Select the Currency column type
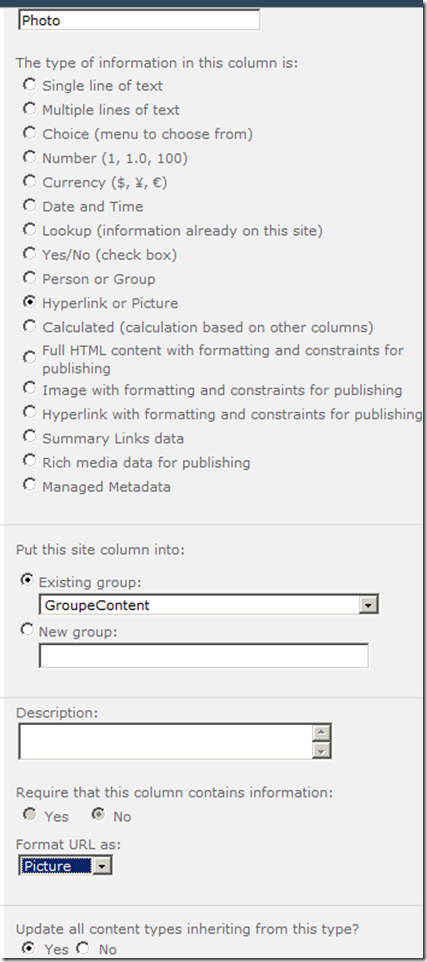Image resolution: width=427 pixels, height=962 pixels. 29,181
